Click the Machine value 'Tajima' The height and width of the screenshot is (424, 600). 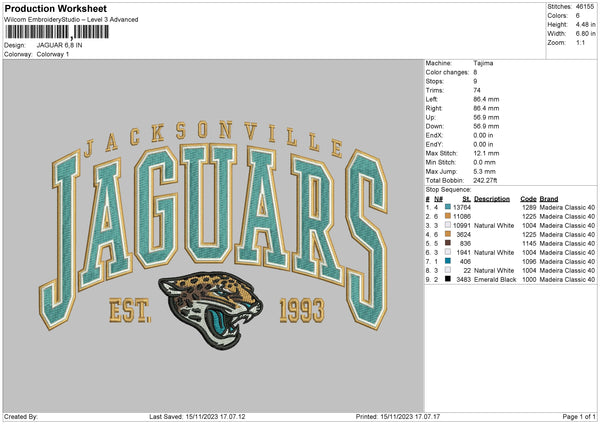click(483, 63)
